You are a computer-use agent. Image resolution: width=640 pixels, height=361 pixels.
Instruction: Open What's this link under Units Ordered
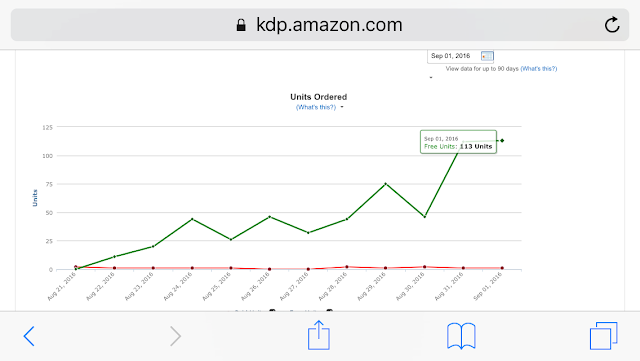[x=316, y=107]
